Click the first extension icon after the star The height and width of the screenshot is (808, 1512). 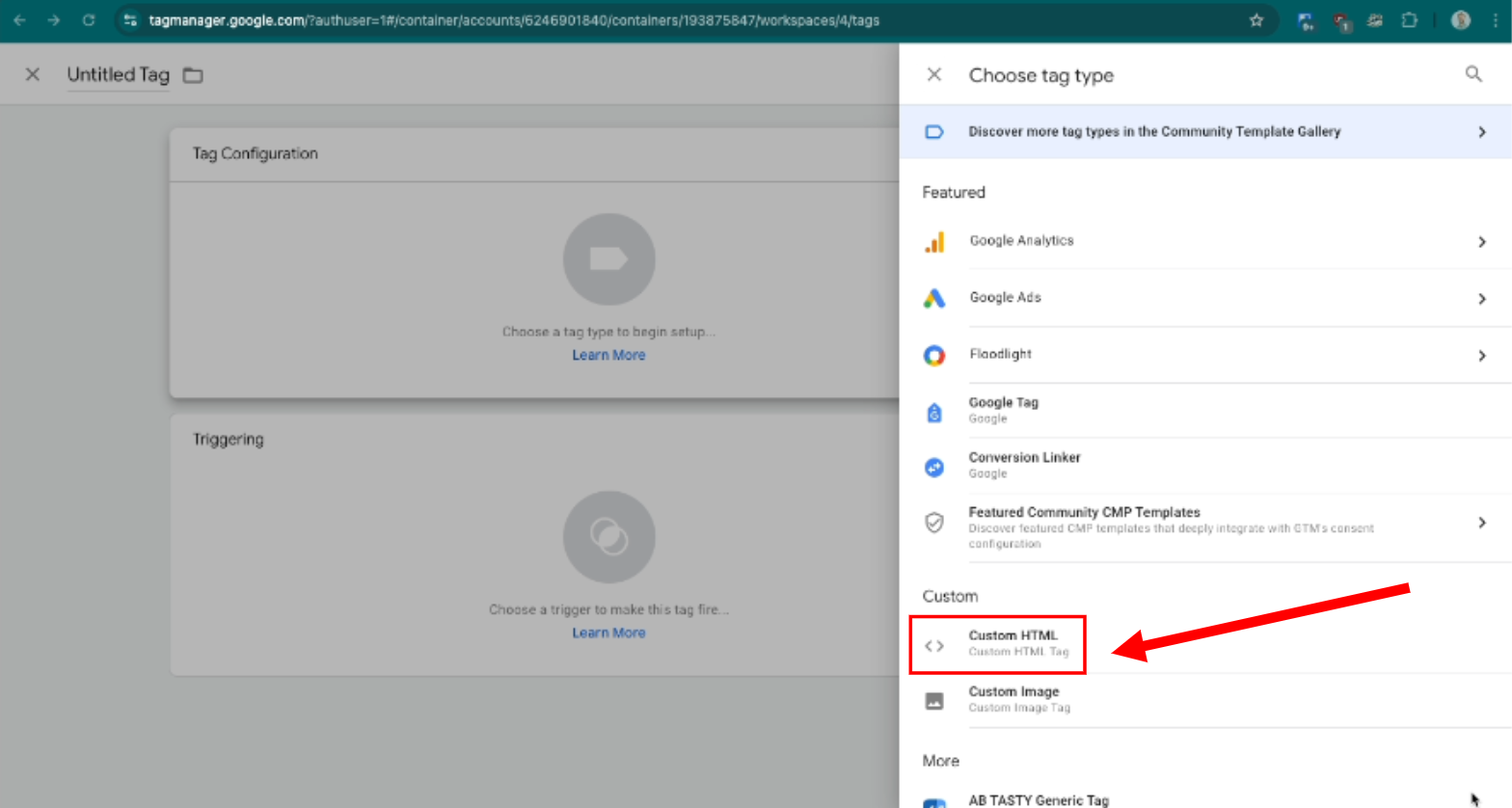point(1306,20)
